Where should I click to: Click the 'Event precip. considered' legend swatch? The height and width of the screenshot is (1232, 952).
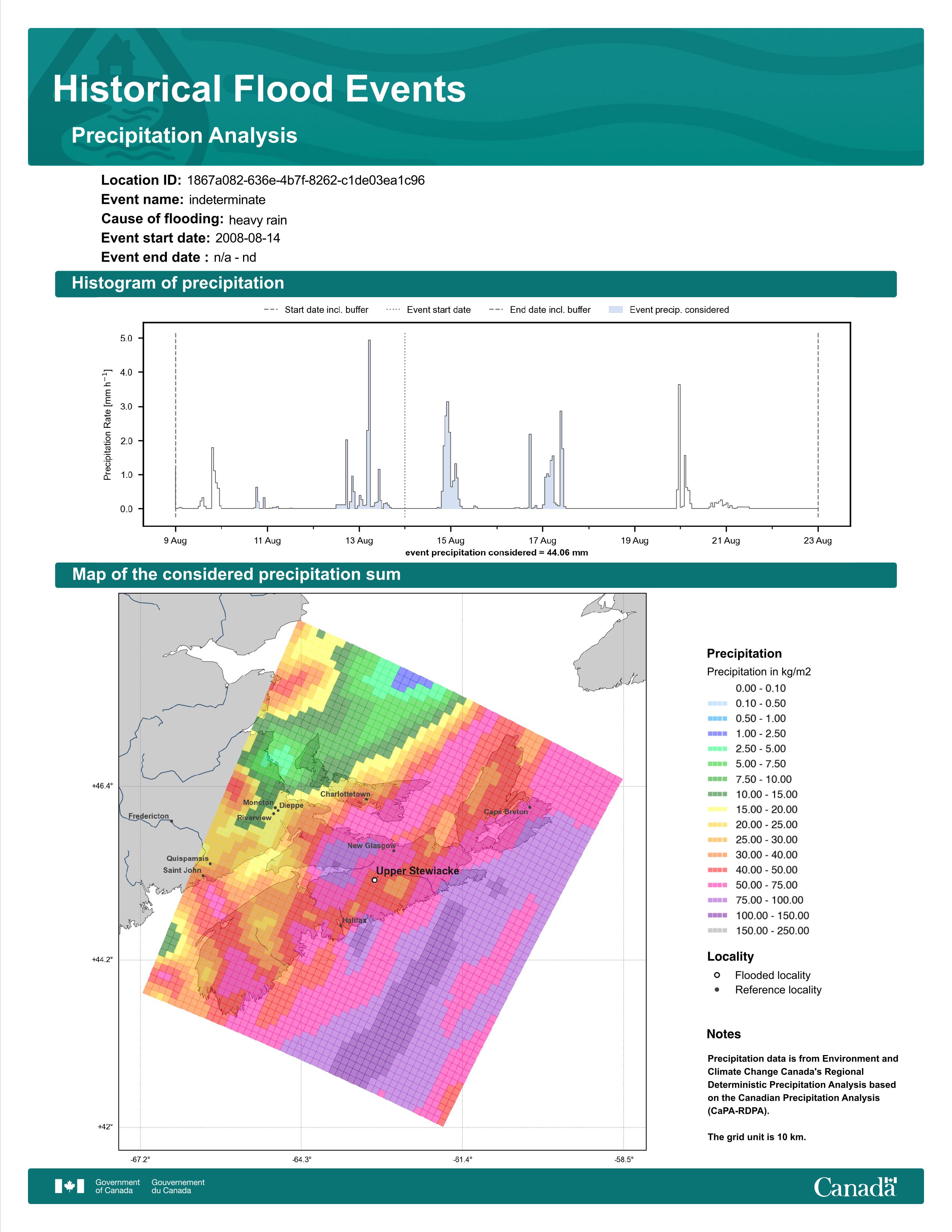[616, 310]
